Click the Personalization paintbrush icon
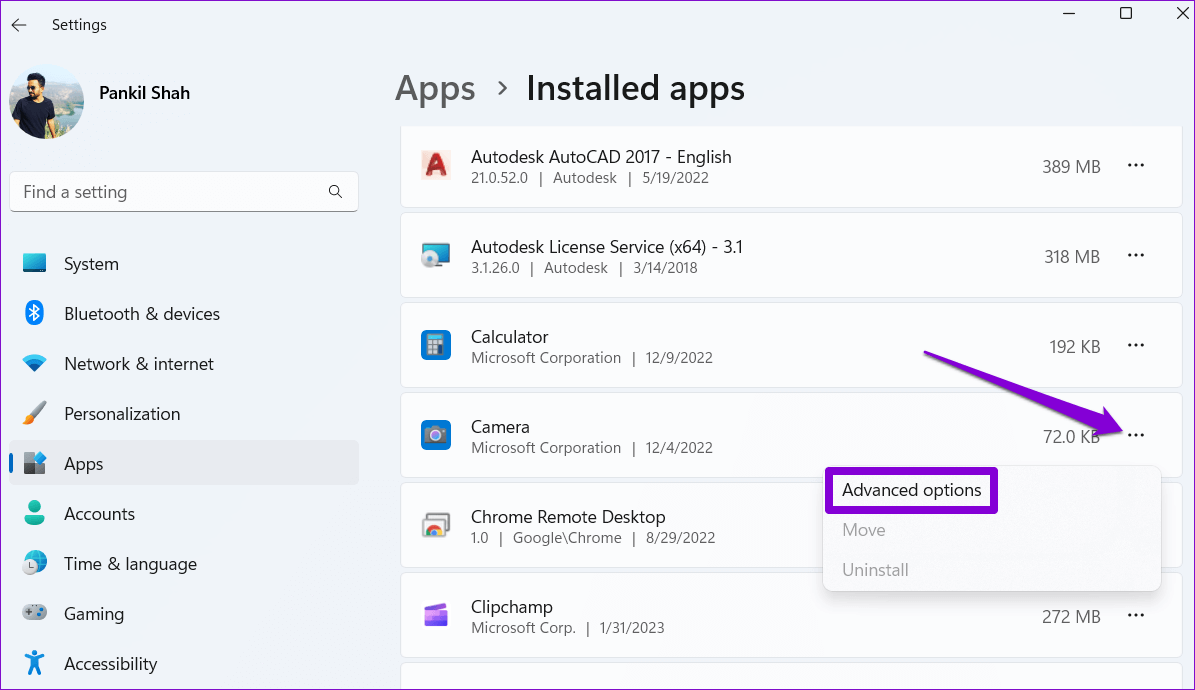This screenshot has width=1195, height=690. (34, 413)
